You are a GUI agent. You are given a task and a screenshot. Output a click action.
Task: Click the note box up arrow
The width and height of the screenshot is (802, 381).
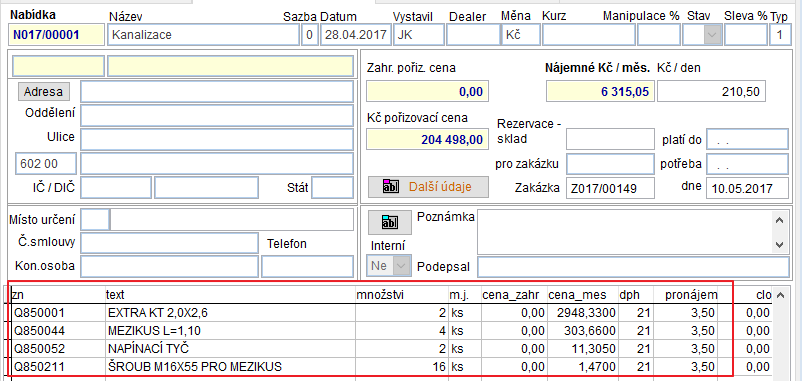tap(779, 220)
